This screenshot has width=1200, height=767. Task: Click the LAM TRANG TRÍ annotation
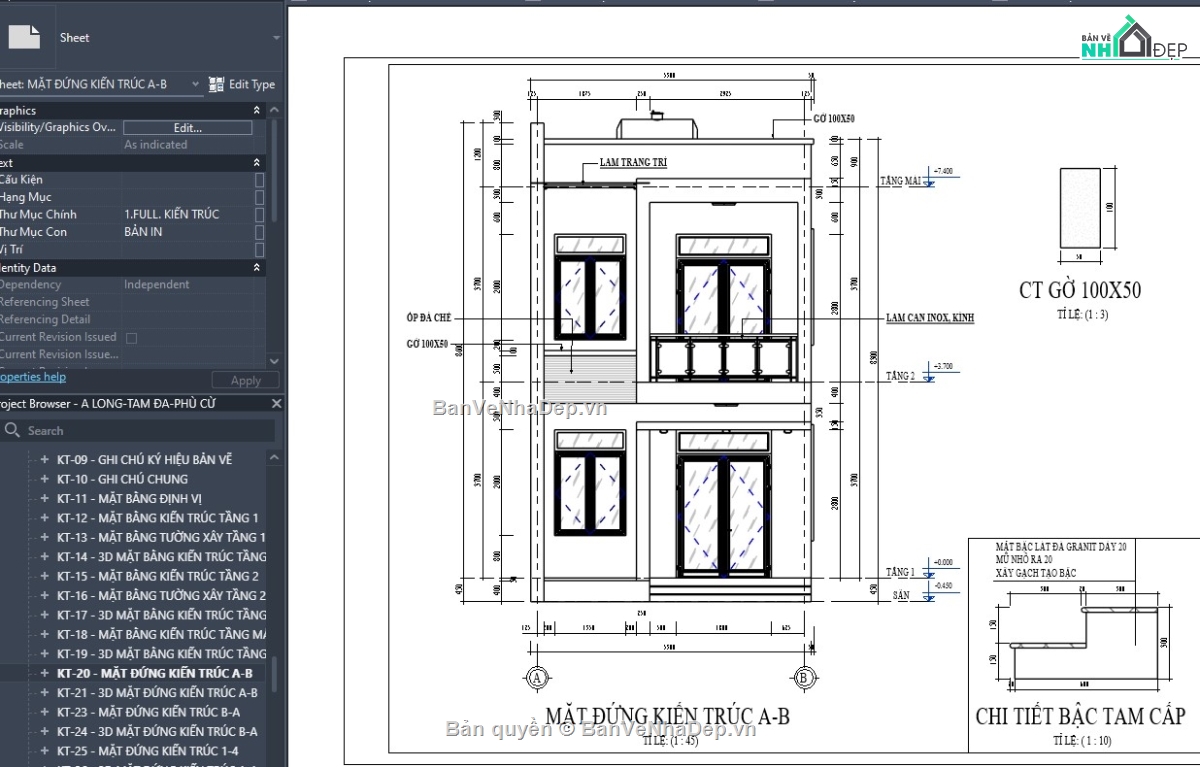point(633,162)
